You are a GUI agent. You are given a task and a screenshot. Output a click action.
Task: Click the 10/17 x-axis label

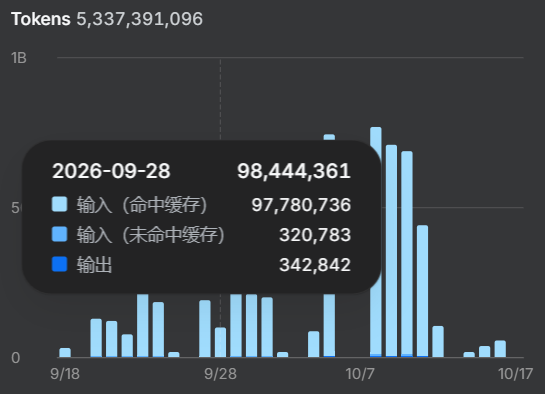[x=515, y=374]
